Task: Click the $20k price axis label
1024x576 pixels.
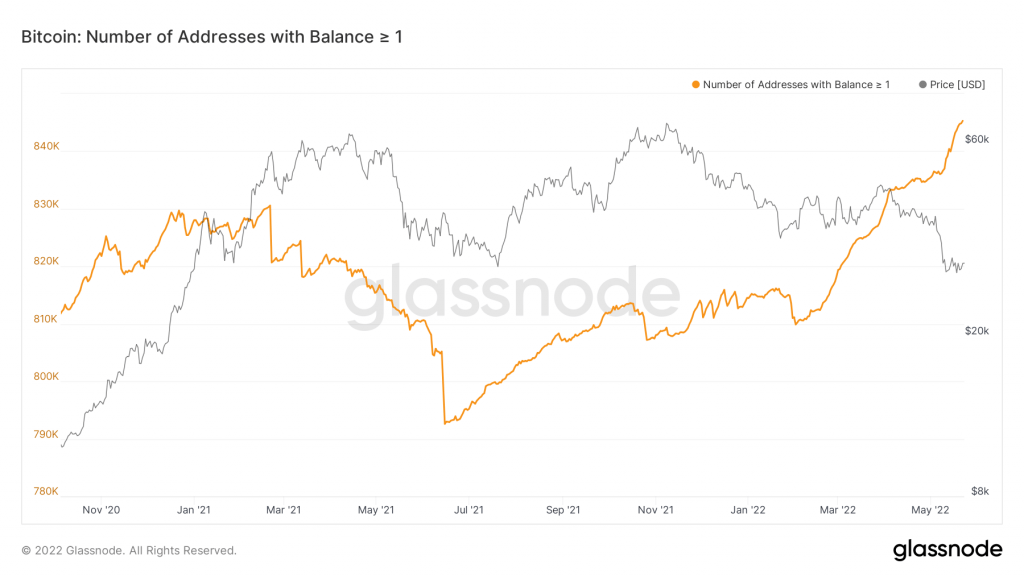Action: click(975, 331)
